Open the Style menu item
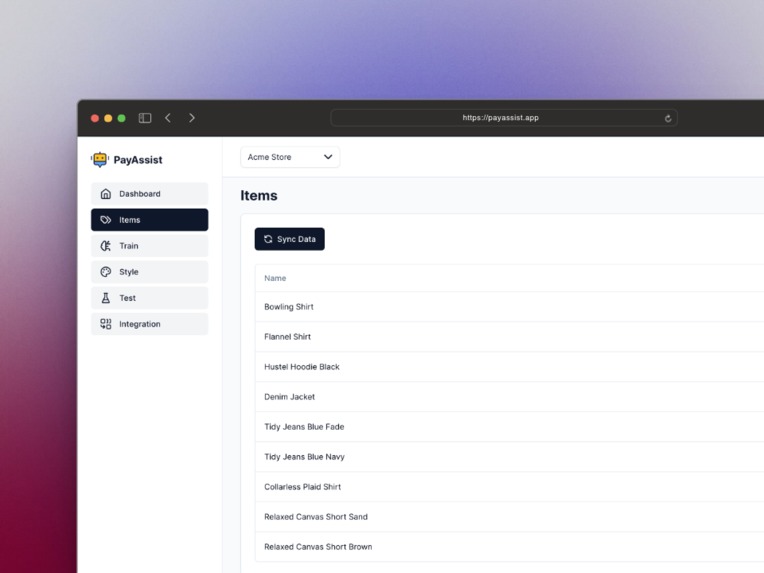 pyautogui.click(x=150, y=272)
